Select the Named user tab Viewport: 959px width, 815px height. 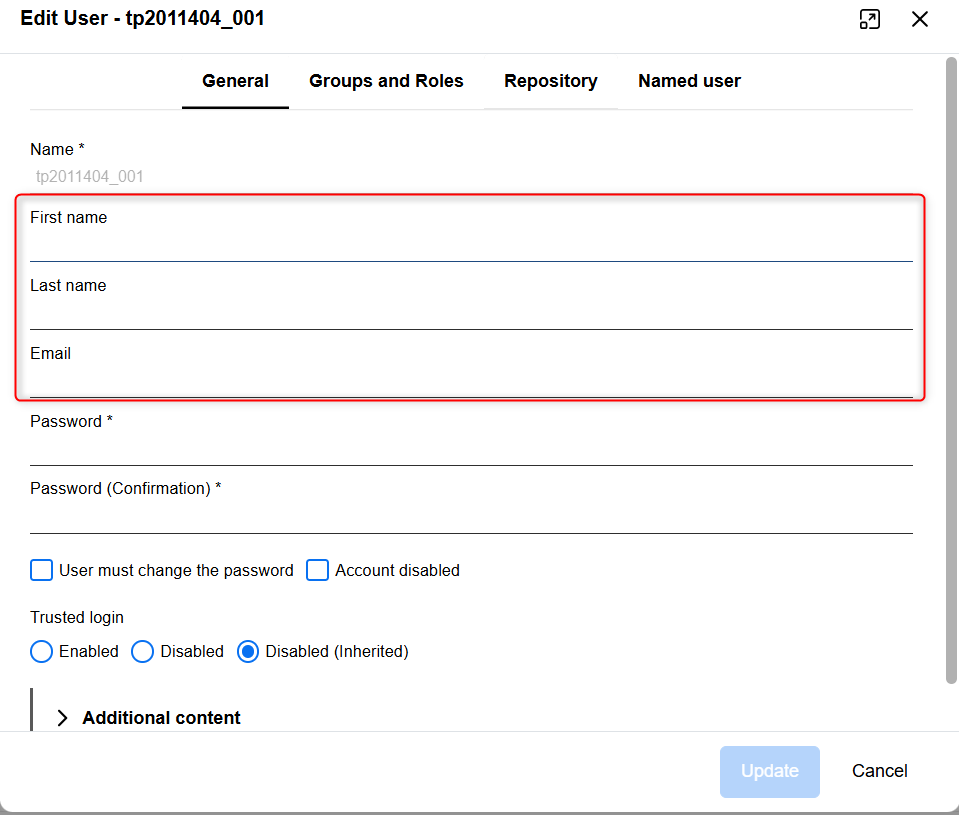click(x=689, y=81)
